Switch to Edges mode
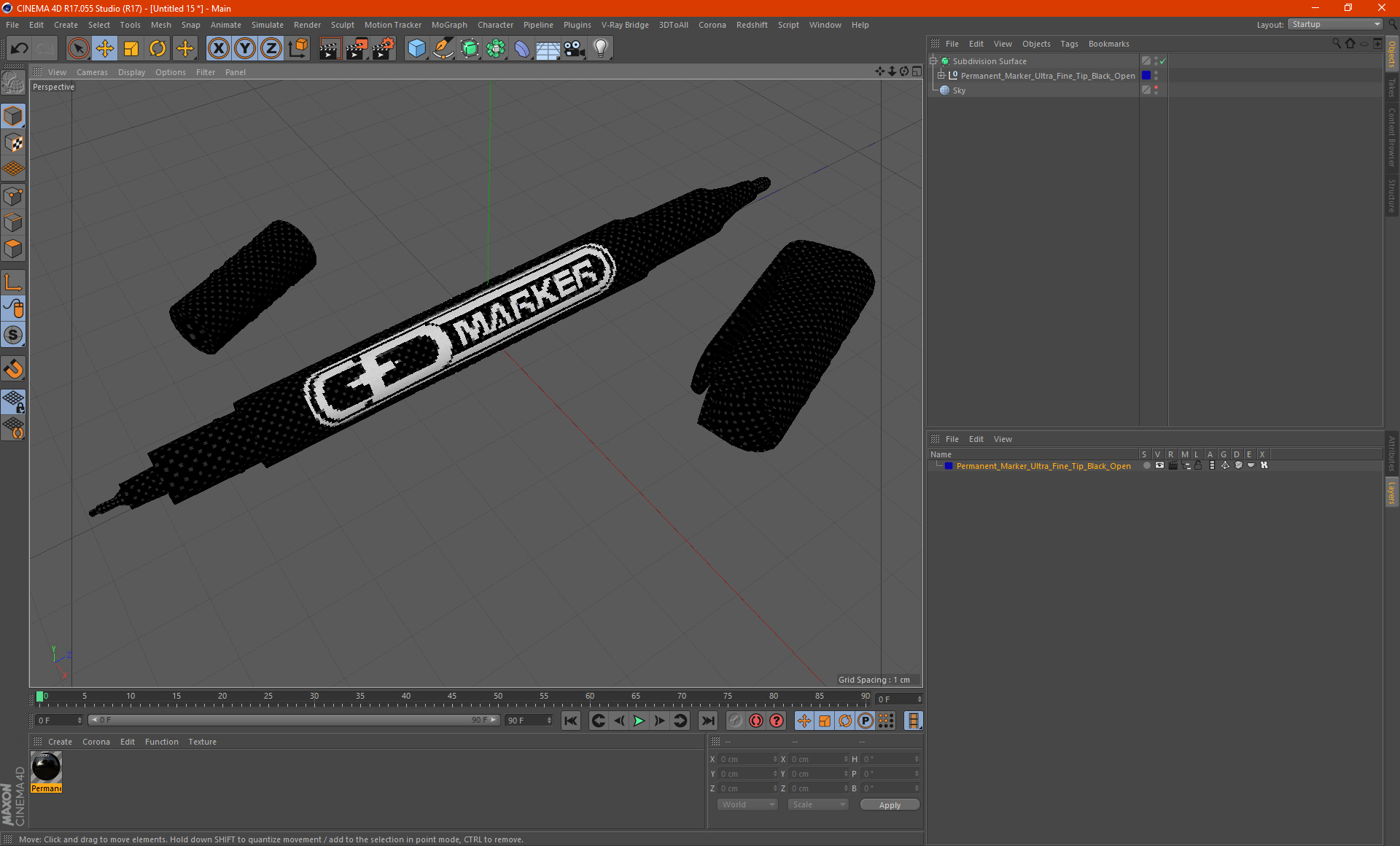The height and width of the screenshot is (846, 1400). coord(14,222)
